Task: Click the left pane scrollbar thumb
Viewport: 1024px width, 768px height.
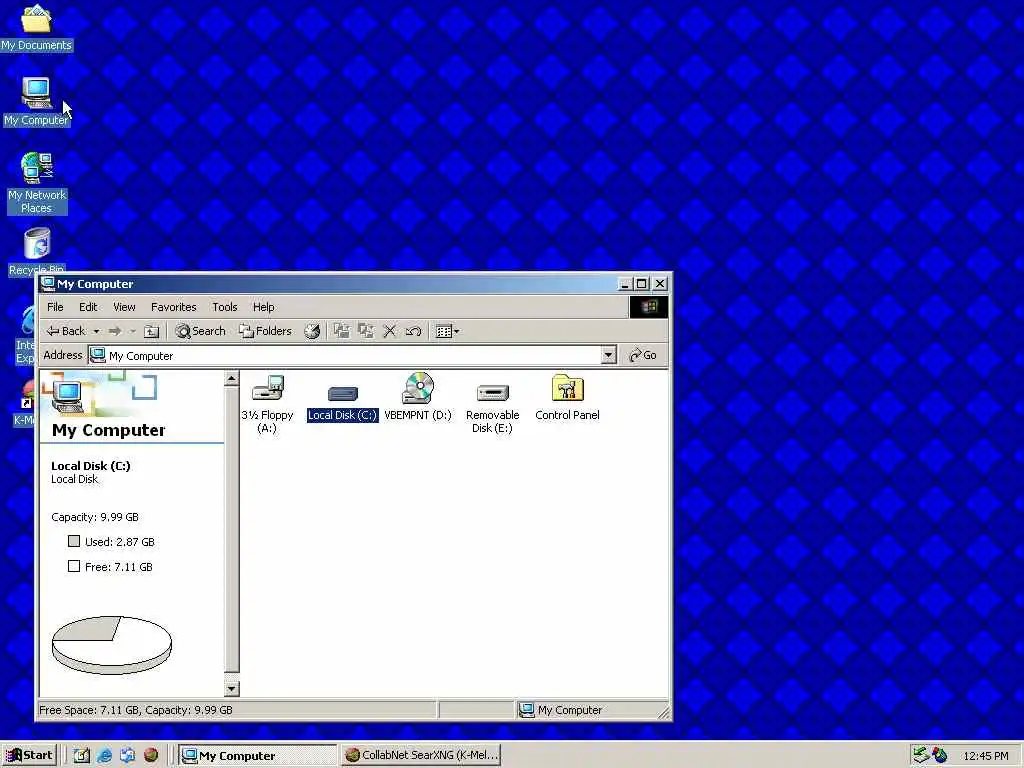Action: coord(231,529)
